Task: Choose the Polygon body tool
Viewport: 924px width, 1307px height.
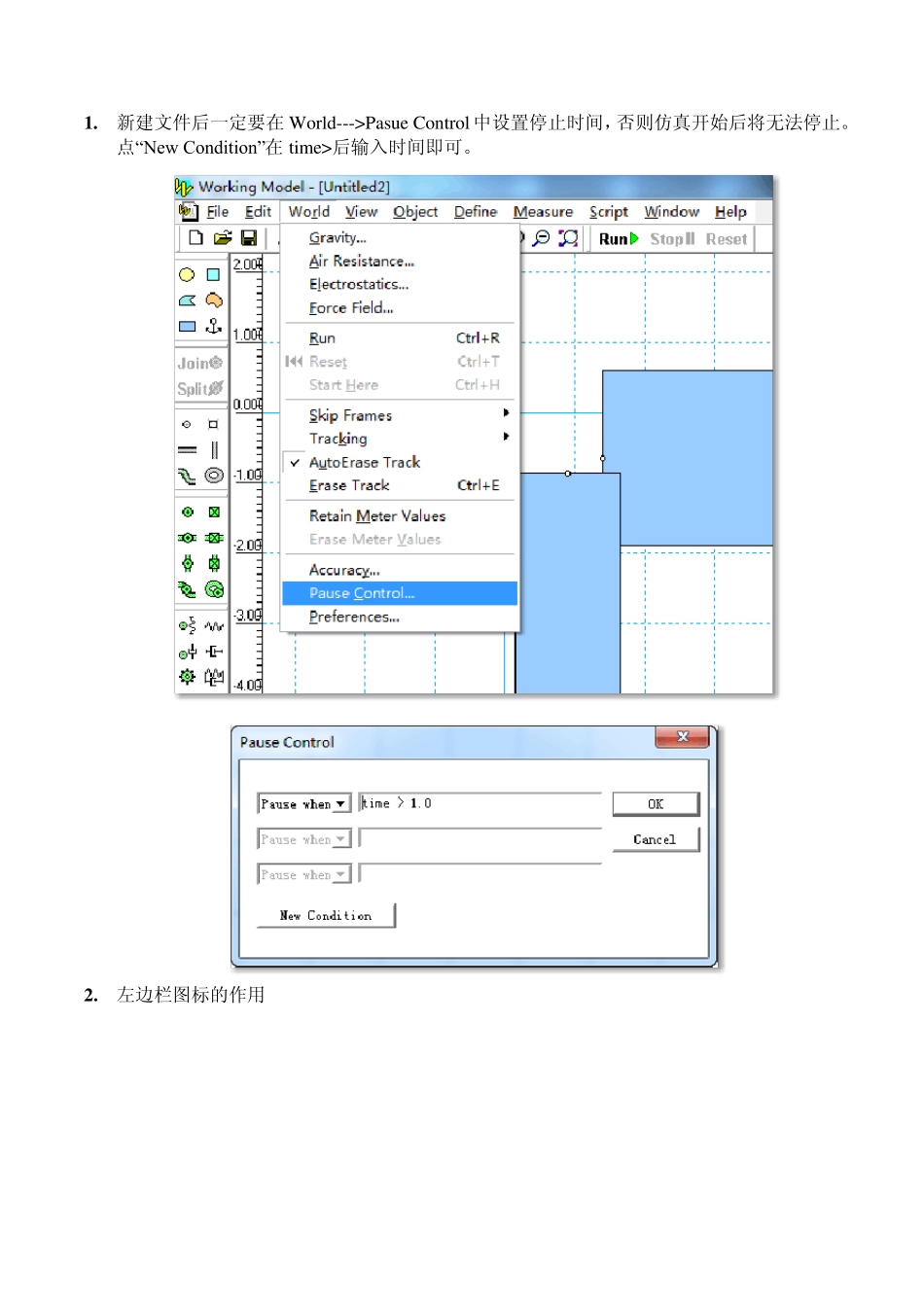Action: [187, 300]
